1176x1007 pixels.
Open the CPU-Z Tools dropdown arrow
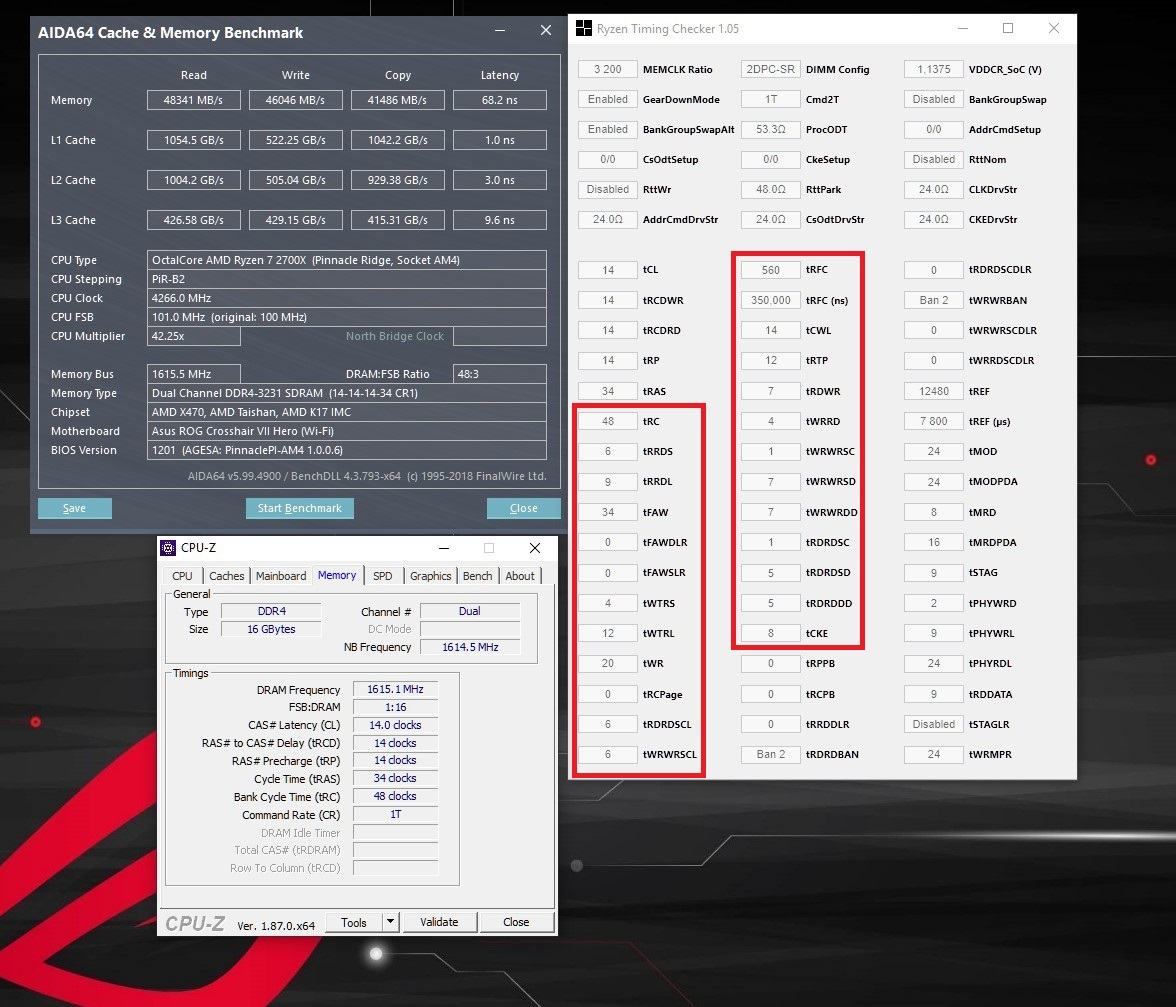pos(390,922)
